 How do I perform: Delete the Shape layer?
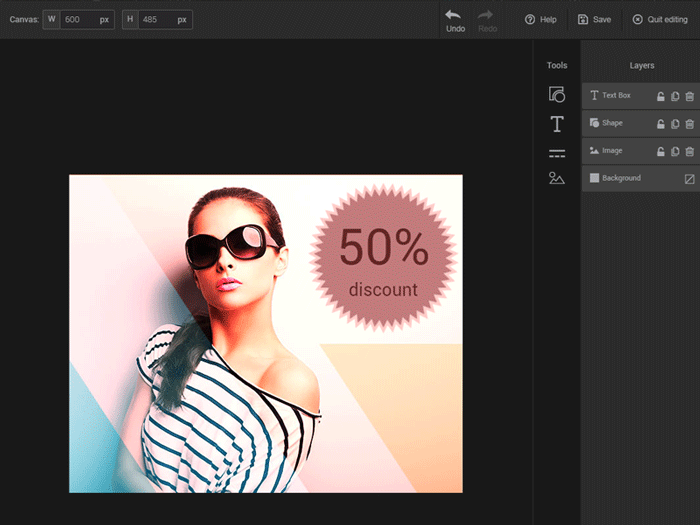click(689, 124)
